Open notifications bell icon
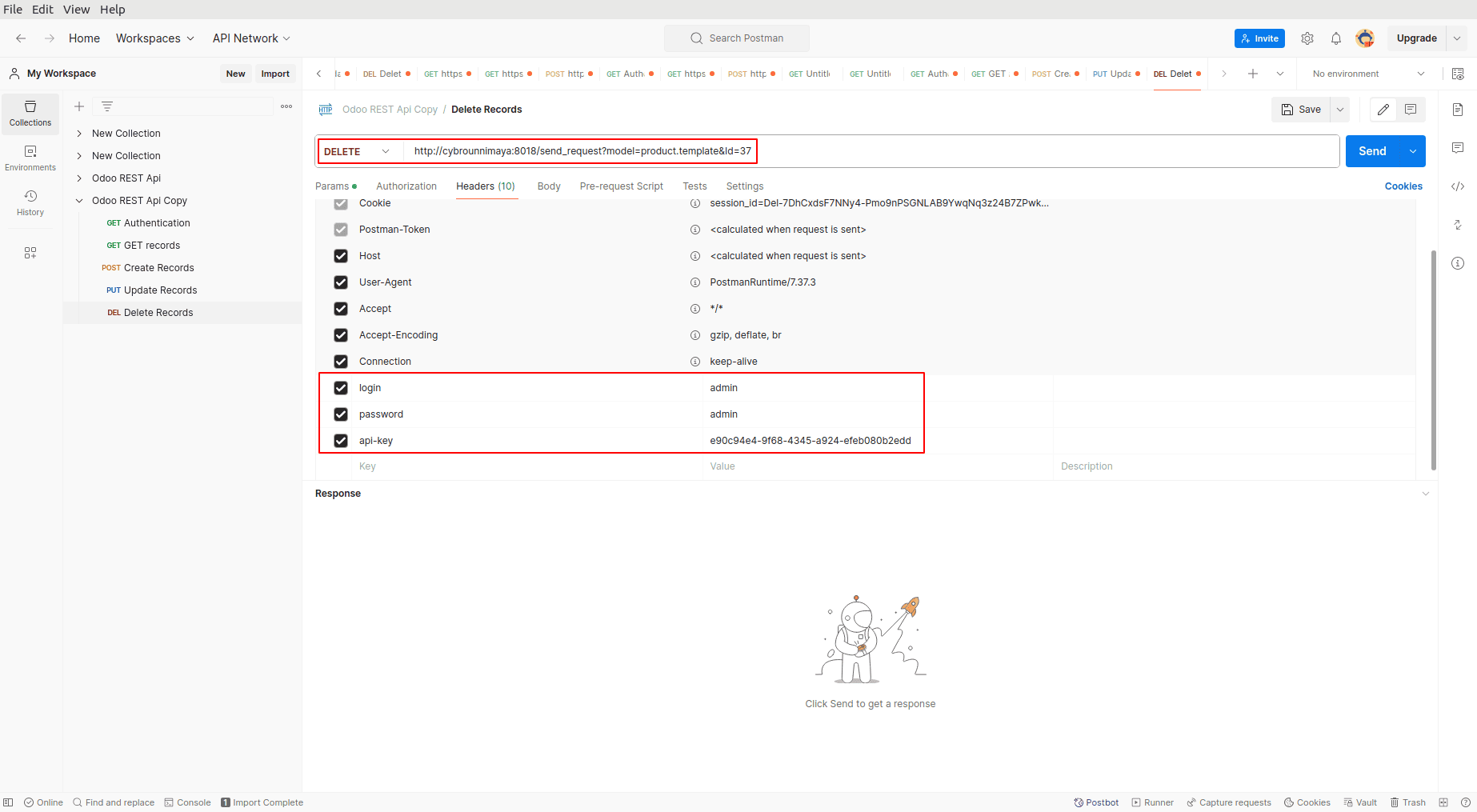 [x=1336, y=38]
